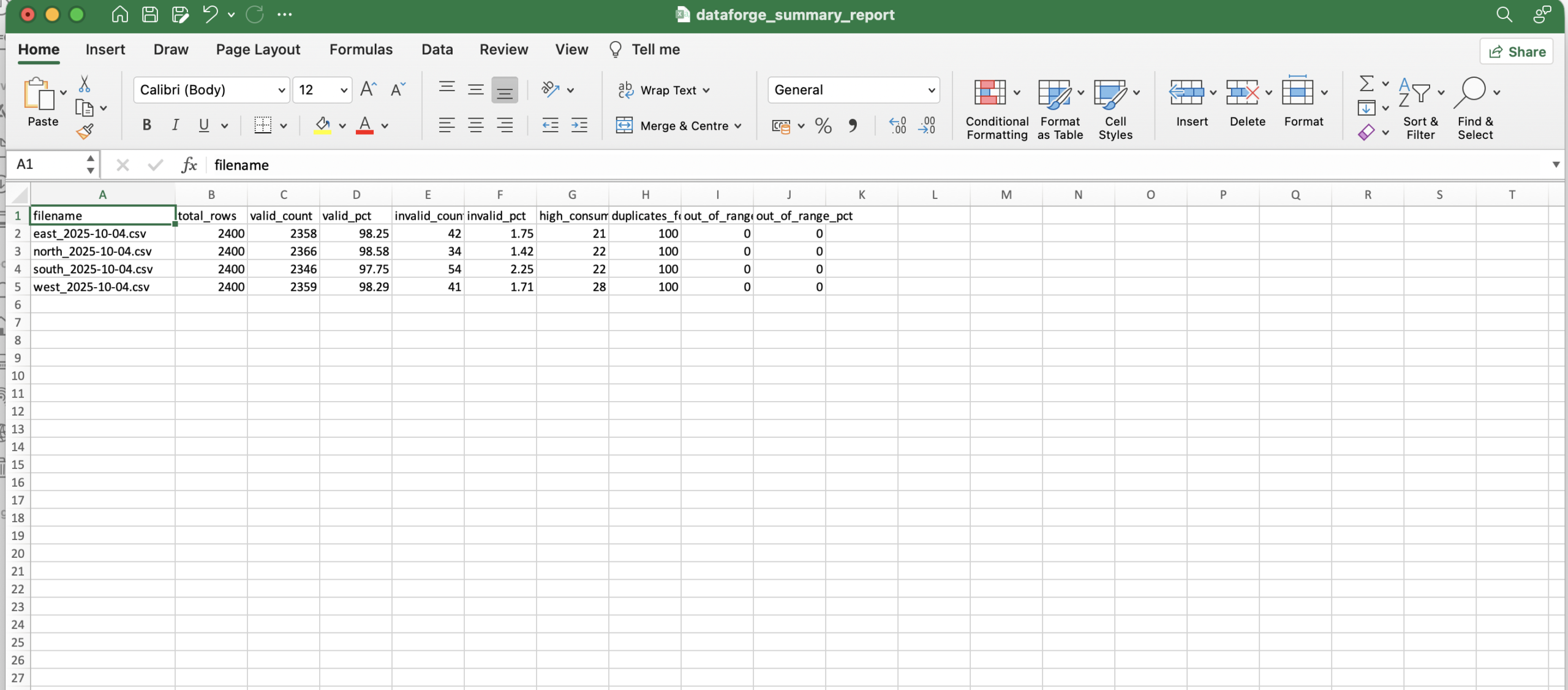Click the Insert Function fx icon
Screen dimensions: 1568x690
click(189, 165)
